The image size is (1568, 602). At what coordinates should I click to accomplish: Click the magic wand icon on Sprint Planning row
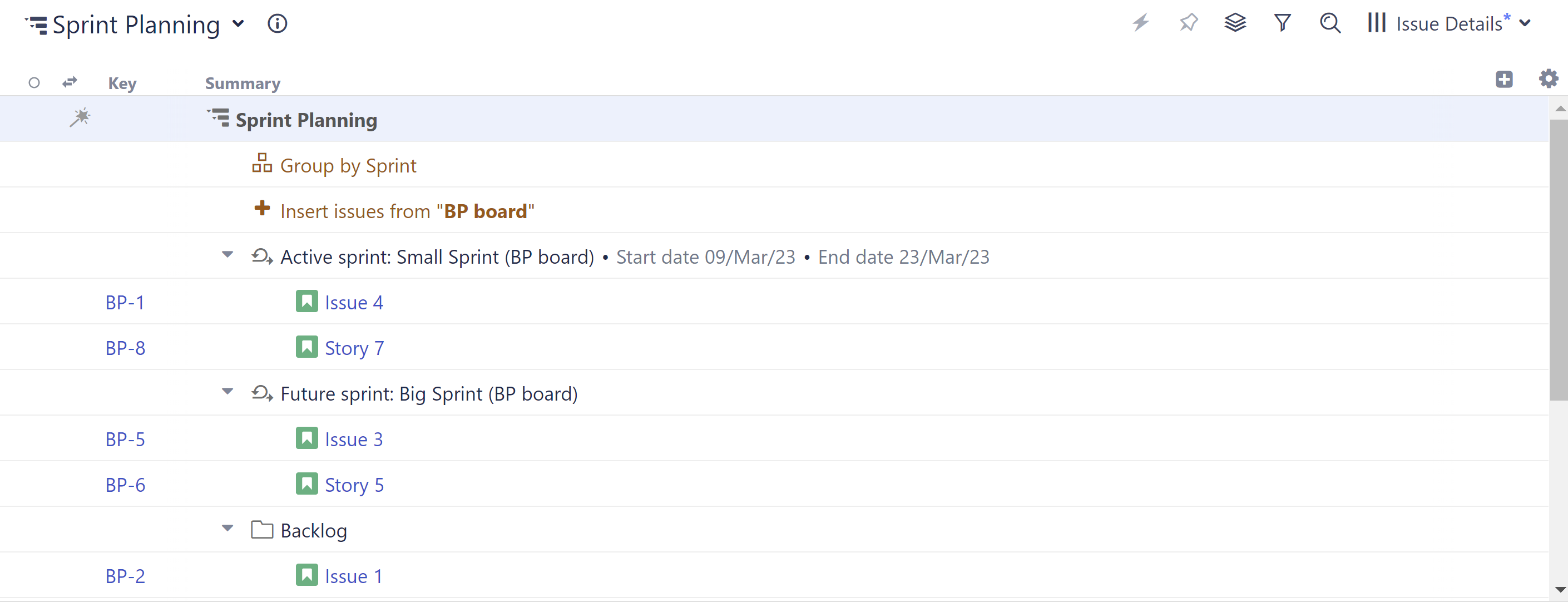[x=81, y=117]
